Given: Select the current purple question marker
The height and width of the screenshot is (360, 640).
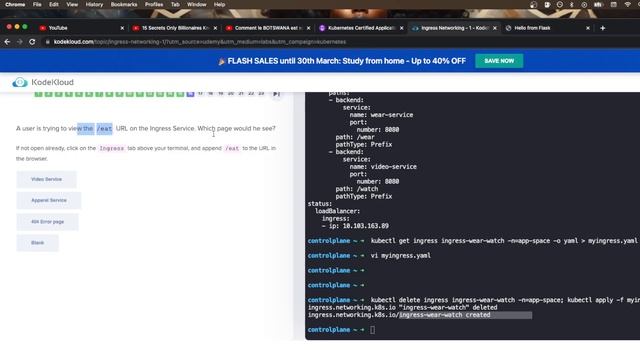Looking at the screenshot, I should tap(190, 93).
